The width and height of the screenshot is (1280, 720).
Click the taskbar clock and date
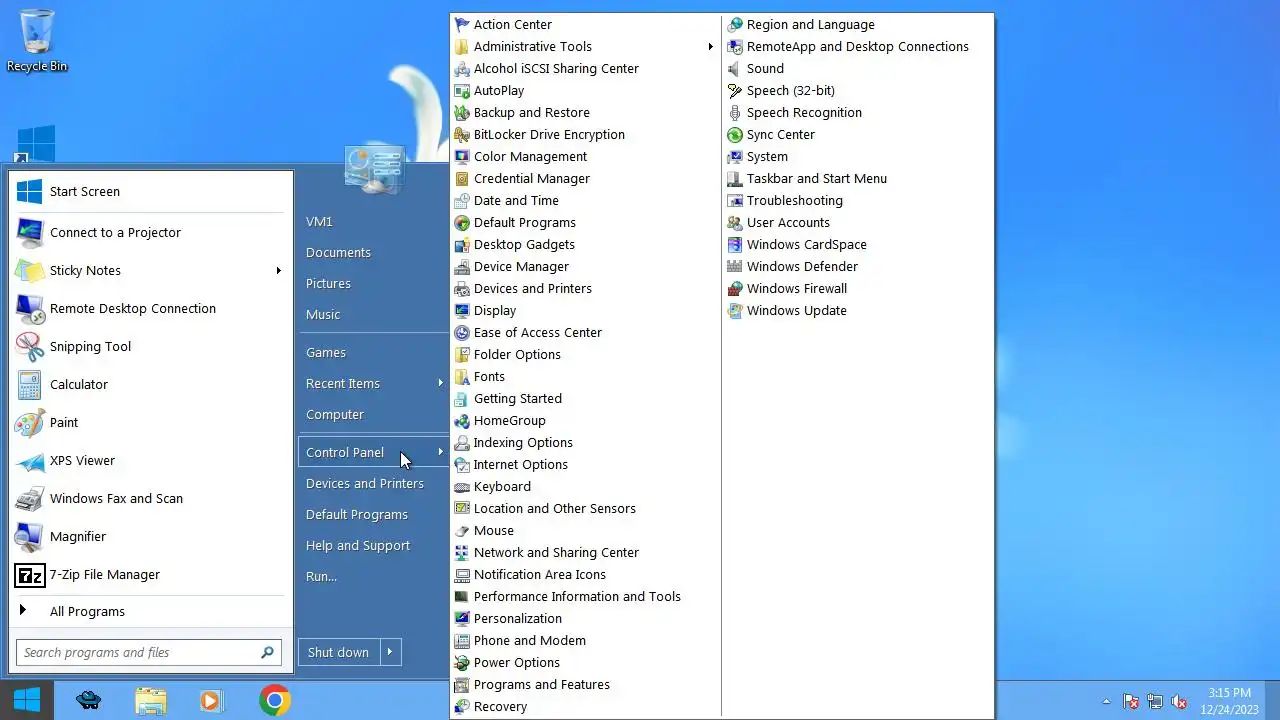(1229, 700)
